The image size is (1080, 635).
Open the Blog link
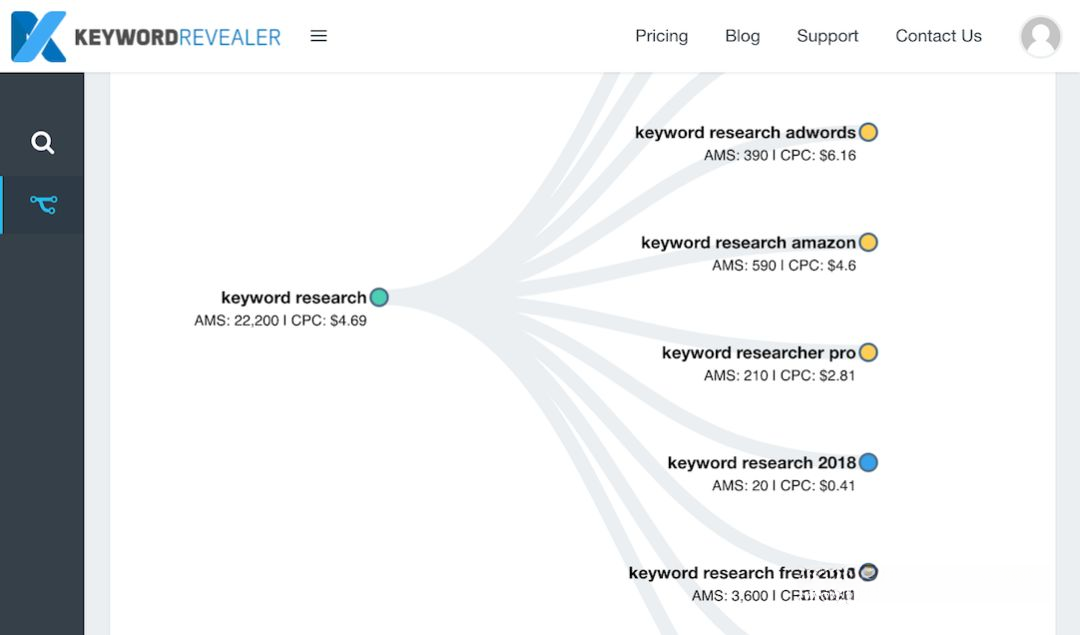click(742, 36)
